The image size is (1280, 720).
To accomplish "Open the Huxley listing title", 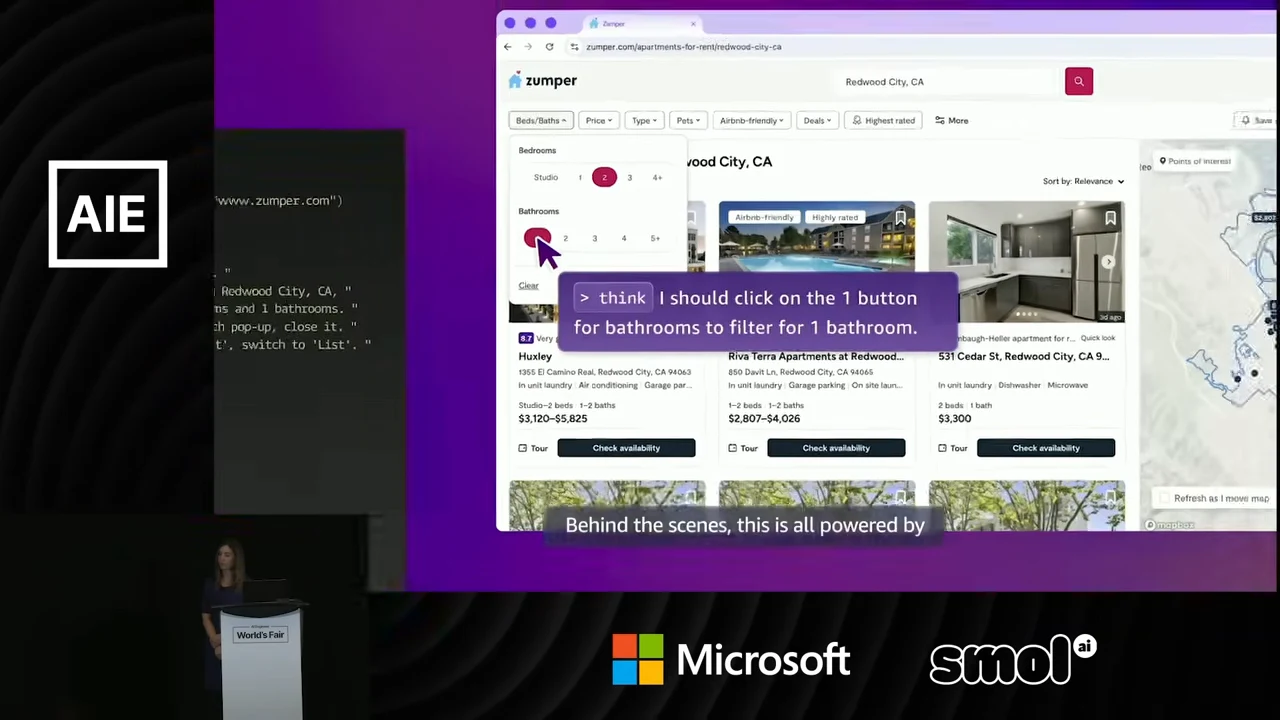I will coord(535,356).
